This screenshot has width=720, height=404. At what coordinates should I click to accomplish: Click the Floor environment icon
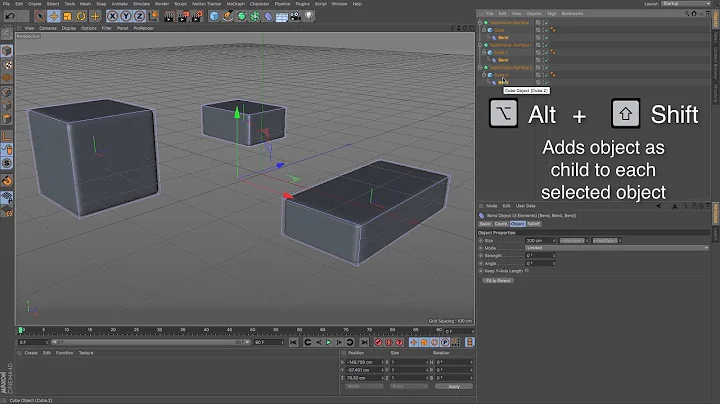[282, 17]
